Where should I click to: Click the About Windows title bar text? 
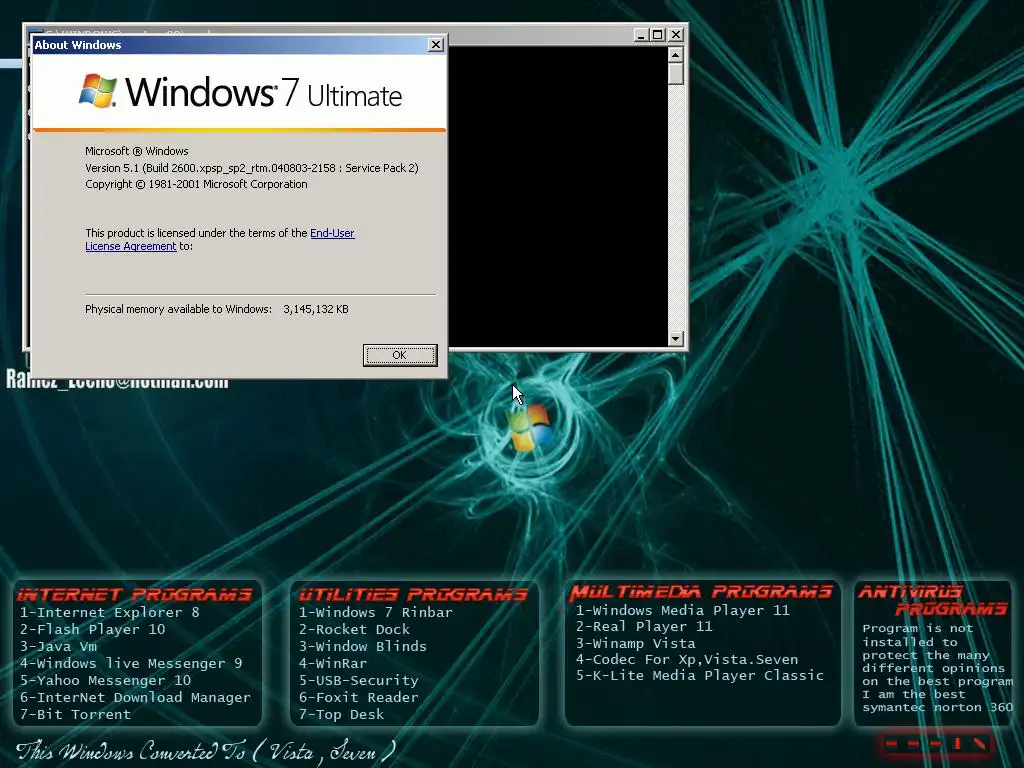click(78, 45)
